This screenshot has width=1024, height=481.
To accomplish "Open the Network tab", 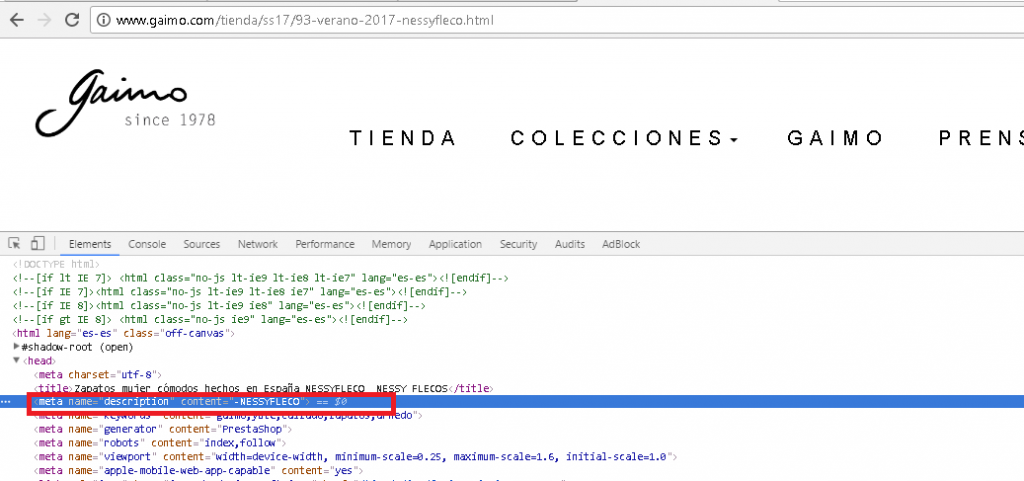I will point(257,244).
